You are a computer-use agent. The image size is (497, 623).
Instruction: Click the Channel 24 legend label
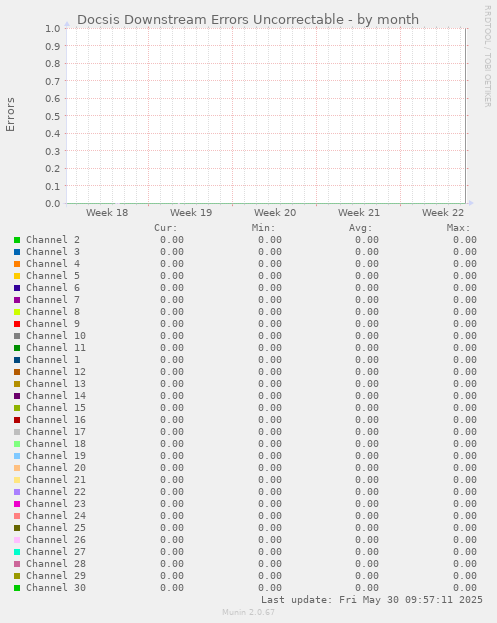56,516
